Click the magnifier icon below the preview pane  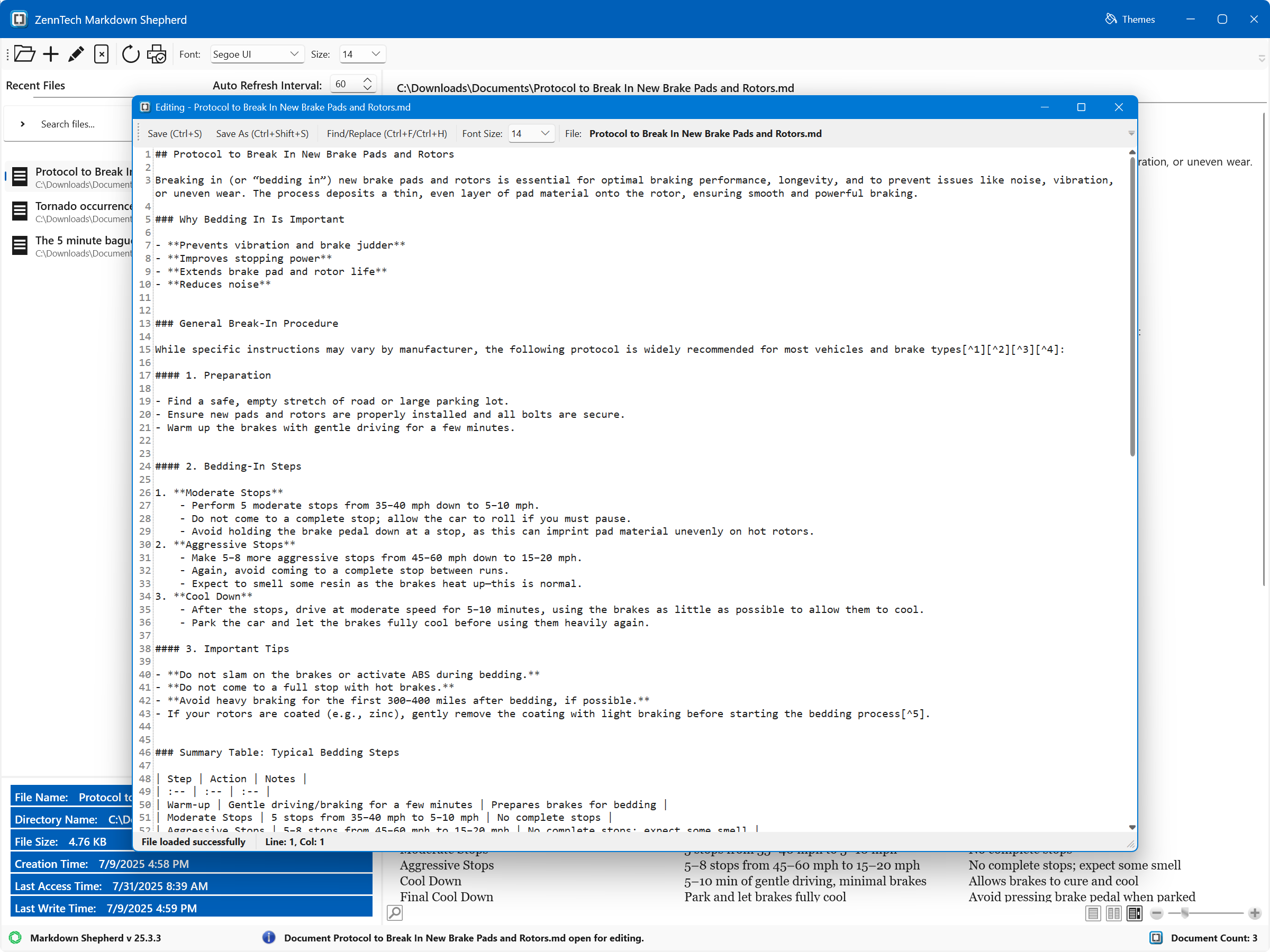(x=394, y=912)
